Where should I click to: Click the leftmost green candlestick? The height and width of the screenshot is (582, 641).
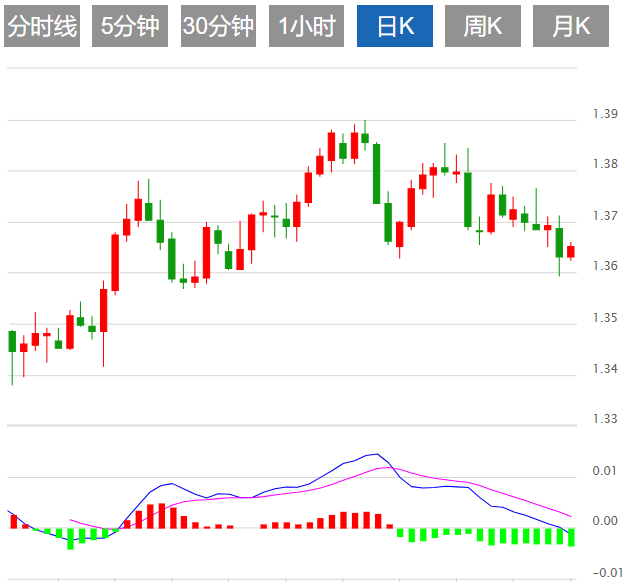(12, 341)
